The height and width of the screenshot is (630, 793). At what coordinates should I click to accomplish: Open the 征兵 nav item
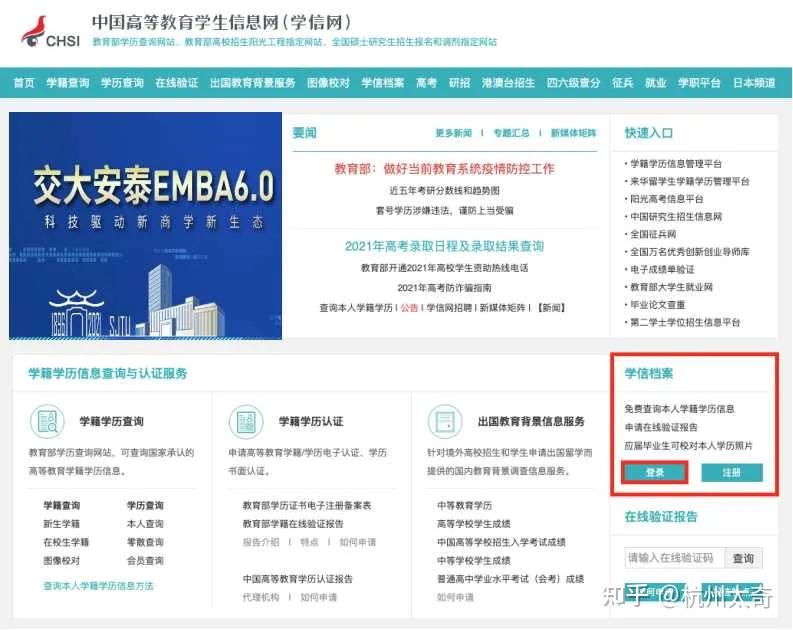click(623, 82)
